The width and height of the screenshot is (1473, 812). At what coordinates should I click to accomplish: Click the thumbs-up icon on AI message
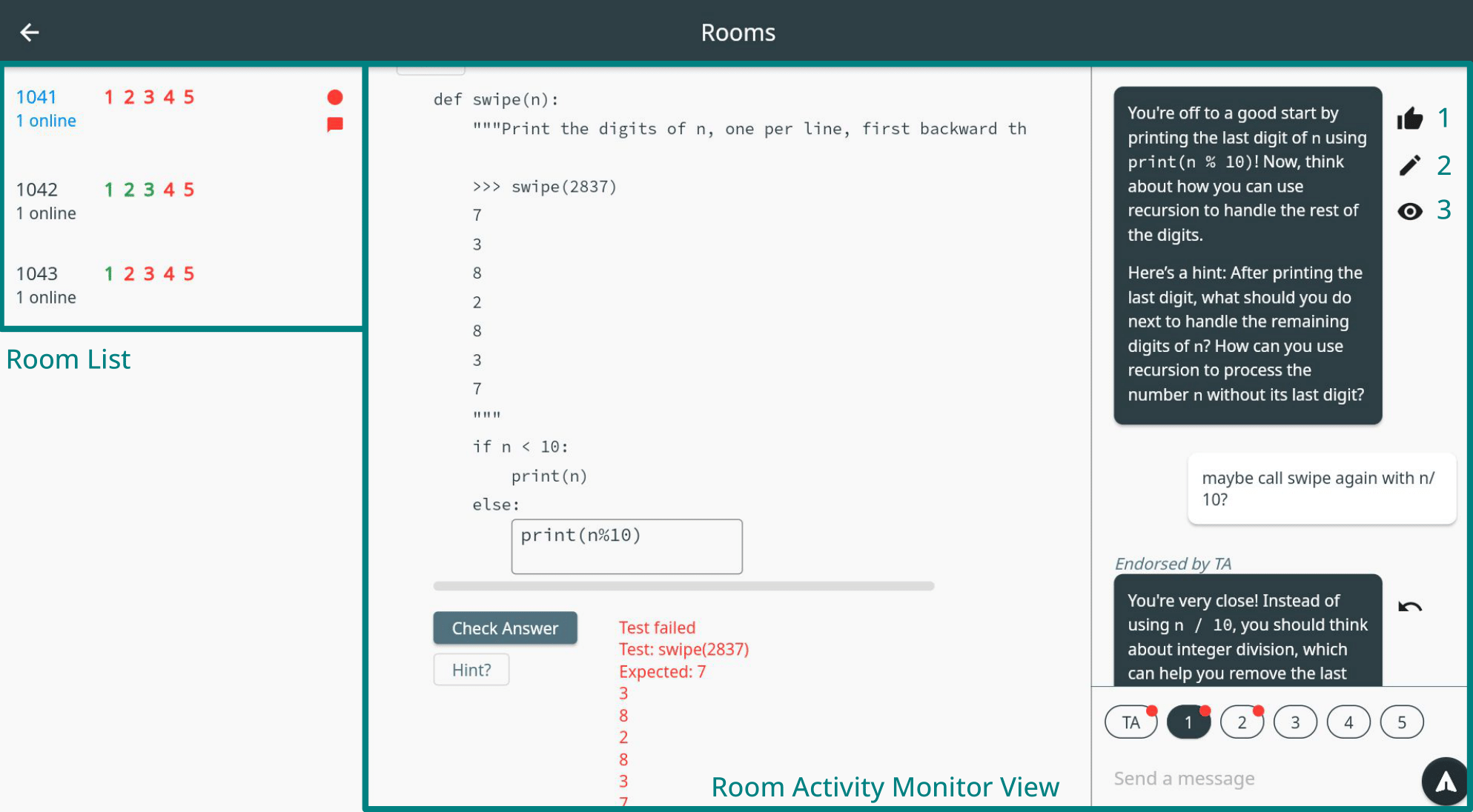pyautogui.click(x=1410, y=119)
